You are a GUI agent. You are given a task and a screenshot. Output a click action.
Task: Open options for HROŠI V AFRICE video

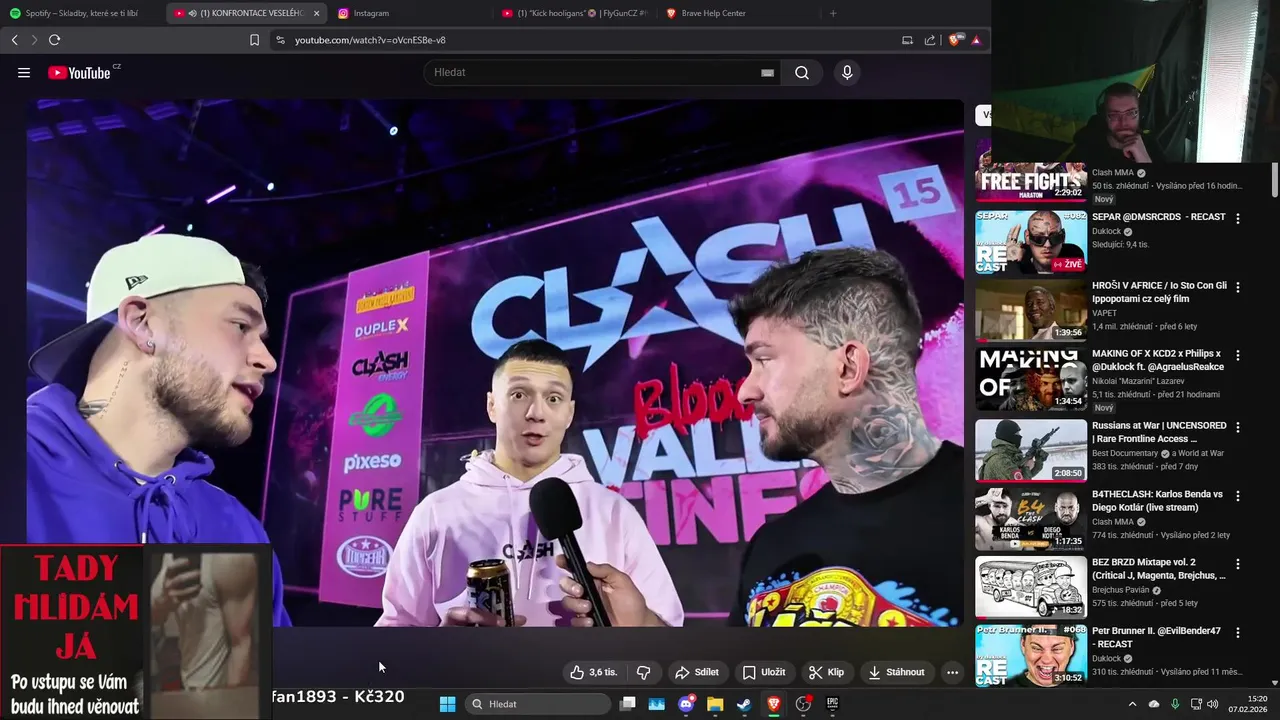pos(1238,286)
